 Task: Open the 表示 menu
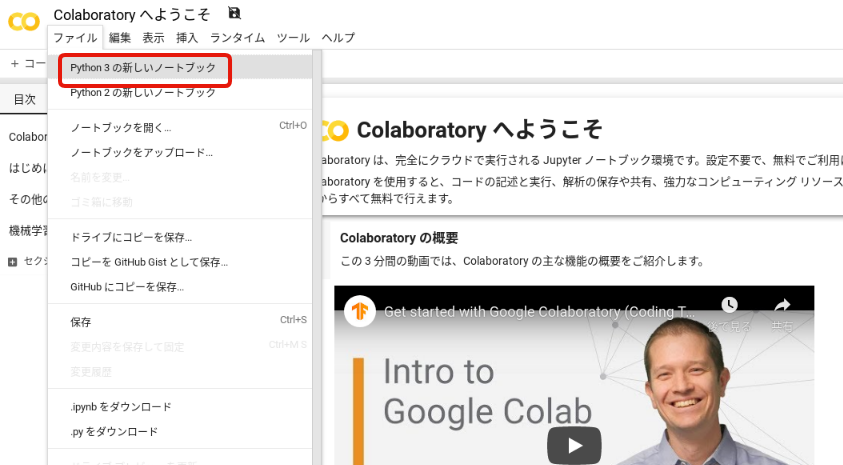pyautogui.click(x=153, y=38)
